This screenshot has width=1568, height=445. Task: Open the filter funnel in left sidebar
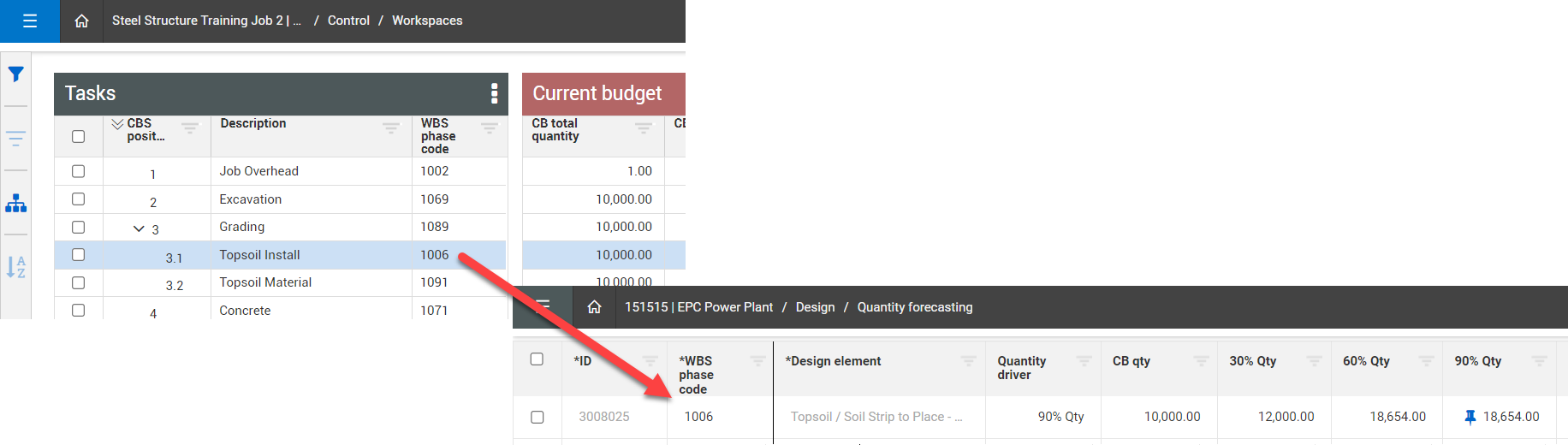[15, 74]
